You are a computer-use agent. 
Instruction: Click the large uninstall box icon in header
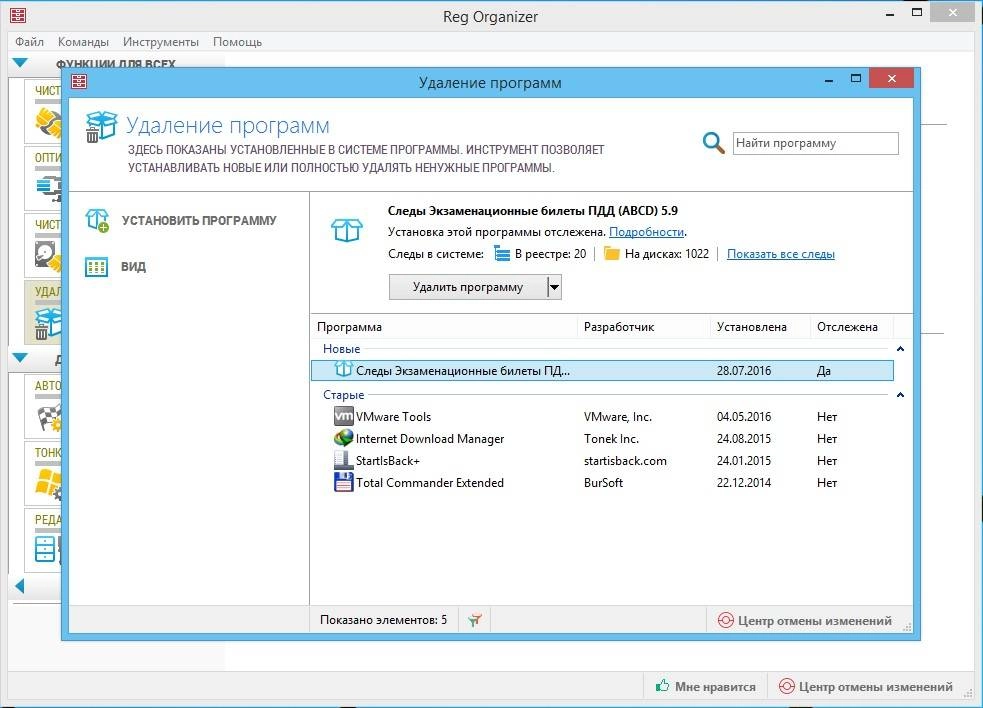point(101,127)
